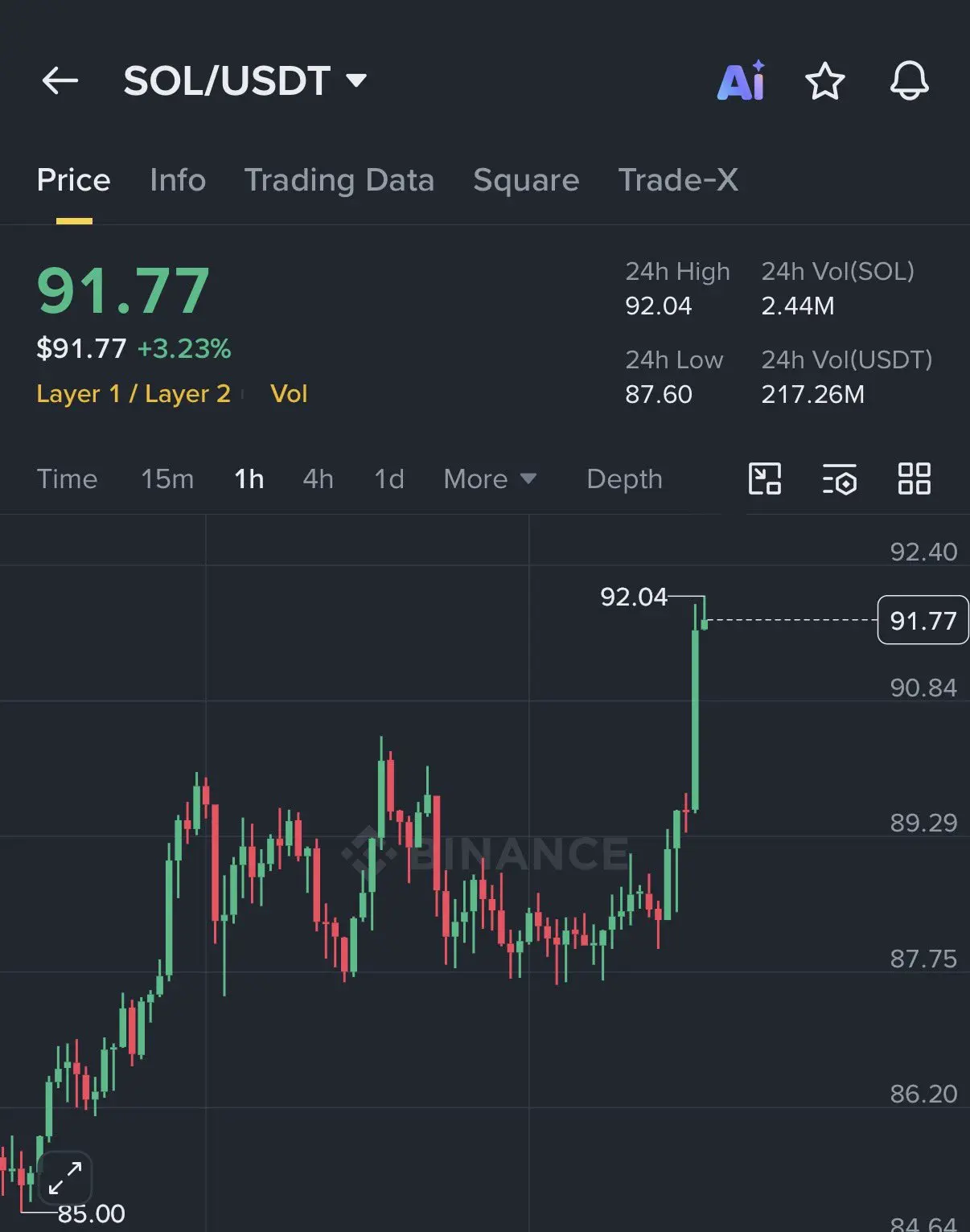Tap the 85.00 low label on chart

click(92, 1214)
